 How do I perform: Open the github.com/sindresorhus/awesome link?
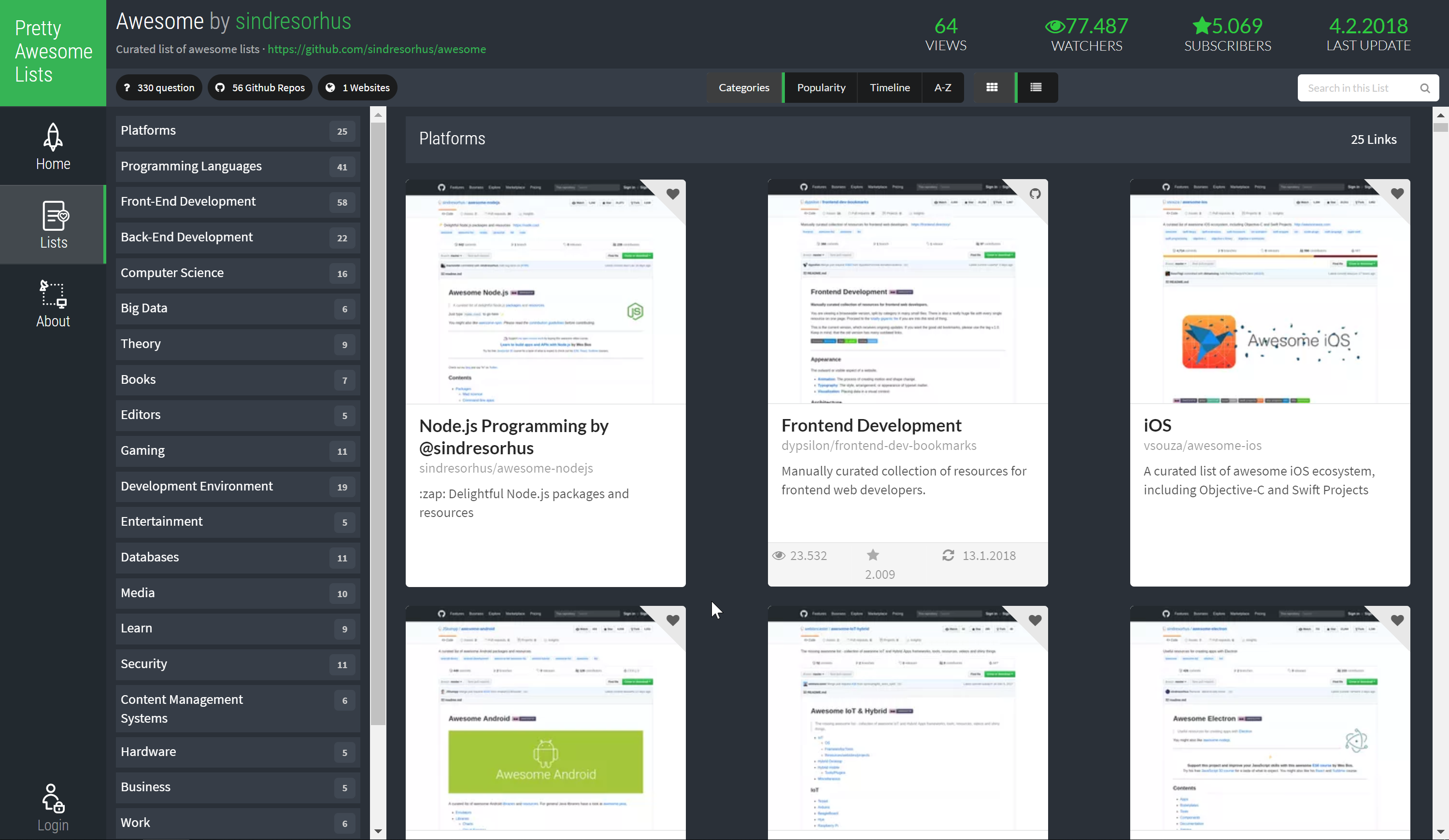(x=377, y=49)
